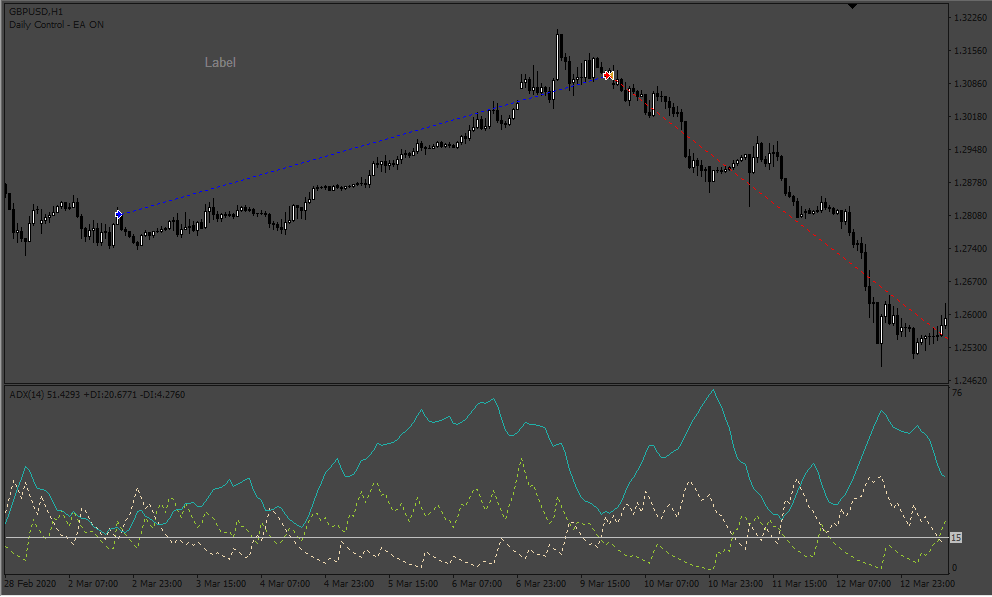The image size is (992, 597).
Task: Select the blue dashed trade line
Action: 361,145
